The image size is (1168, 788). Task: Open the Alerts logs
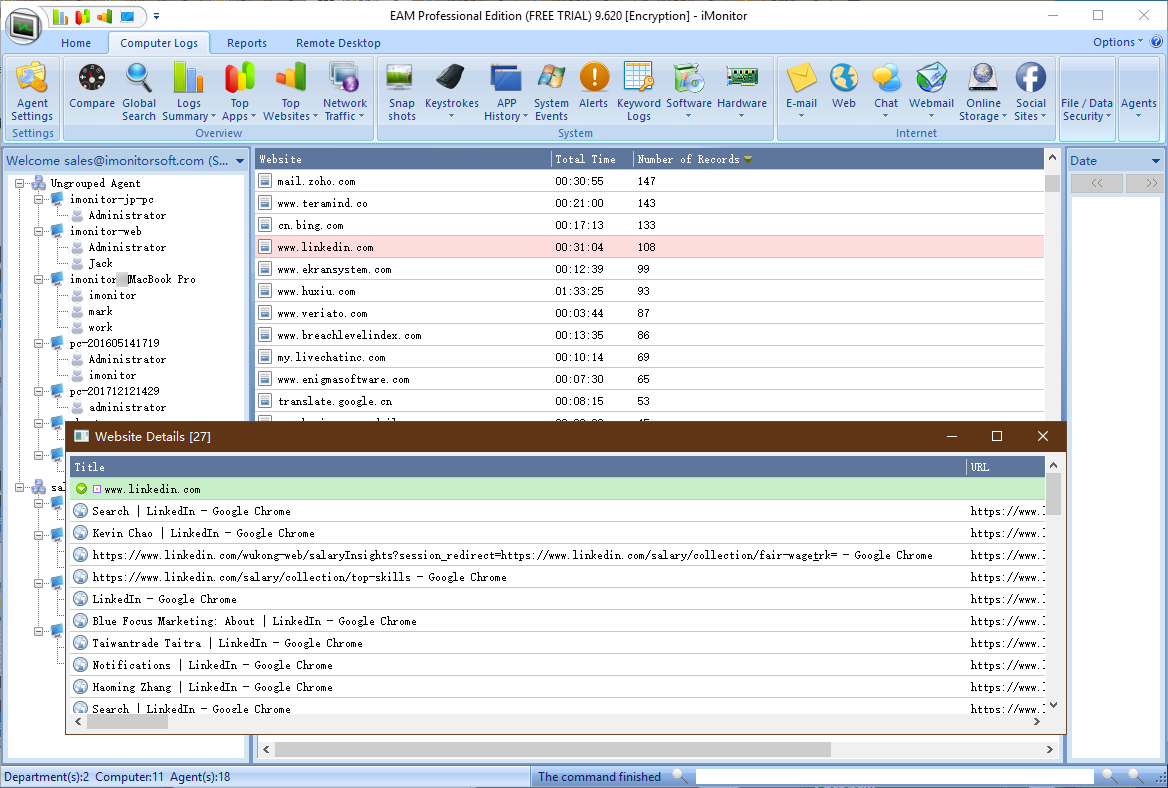tap(594, 86)
